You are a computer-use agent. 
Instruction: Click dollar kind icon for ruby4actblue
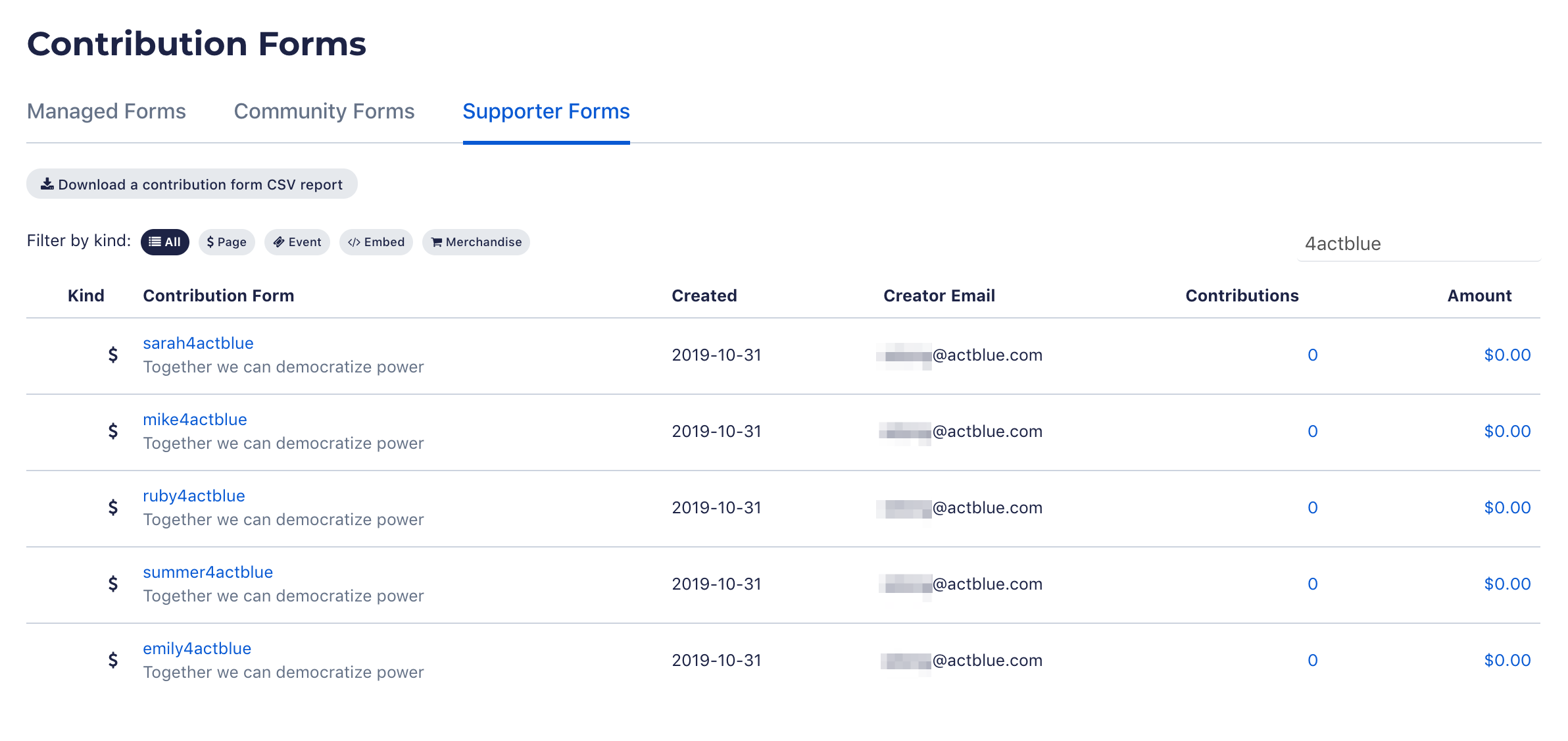tap(113, 508)
